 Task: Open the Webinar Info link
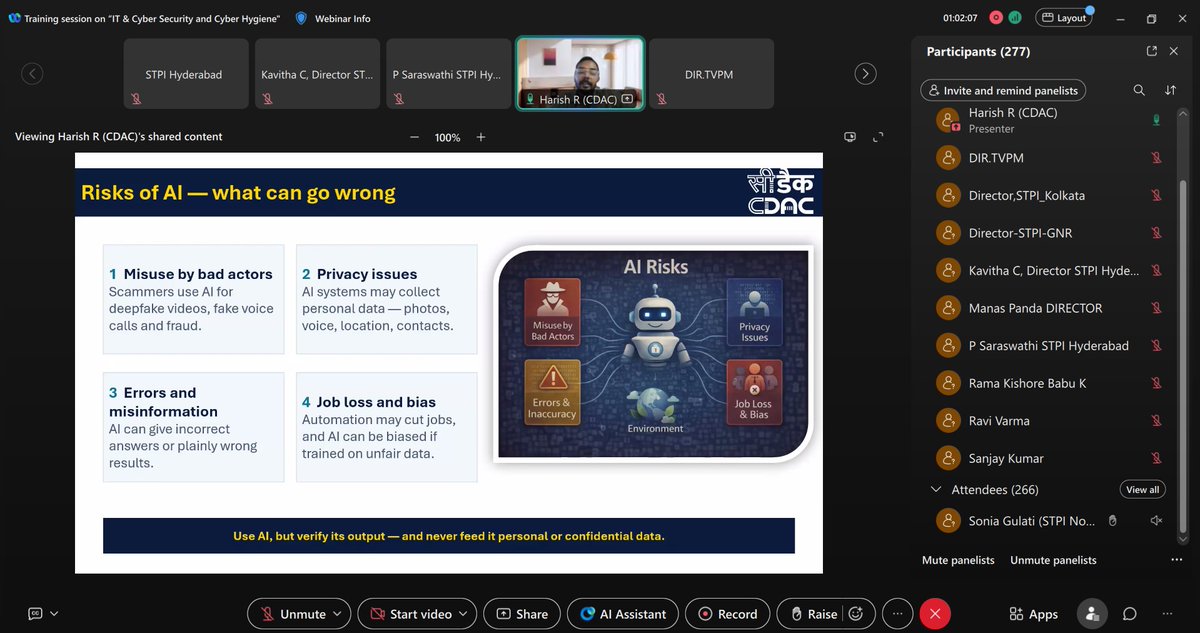[x=342, y=18]
